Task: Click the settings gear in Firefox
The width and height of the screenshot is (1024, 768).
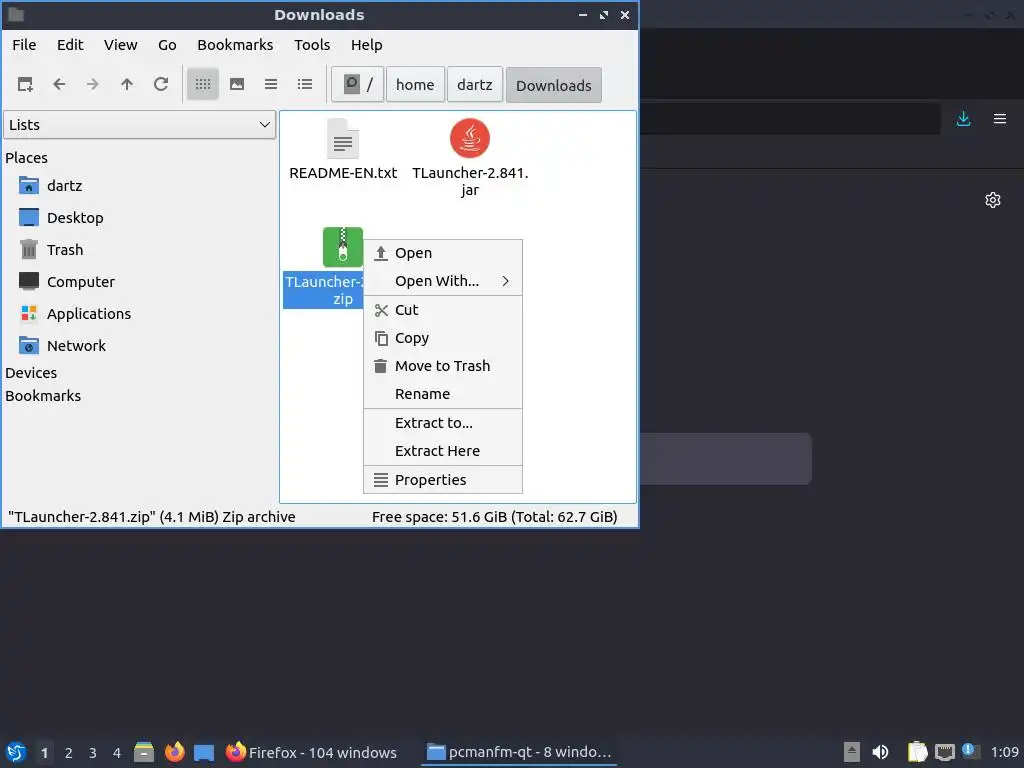Action: point(993,200)
